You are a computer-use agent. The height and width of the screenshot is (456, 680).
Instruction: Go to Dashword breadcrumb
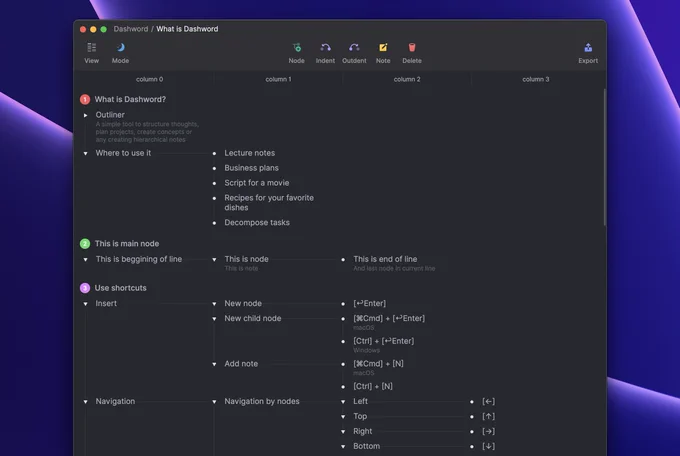(131, 29)
